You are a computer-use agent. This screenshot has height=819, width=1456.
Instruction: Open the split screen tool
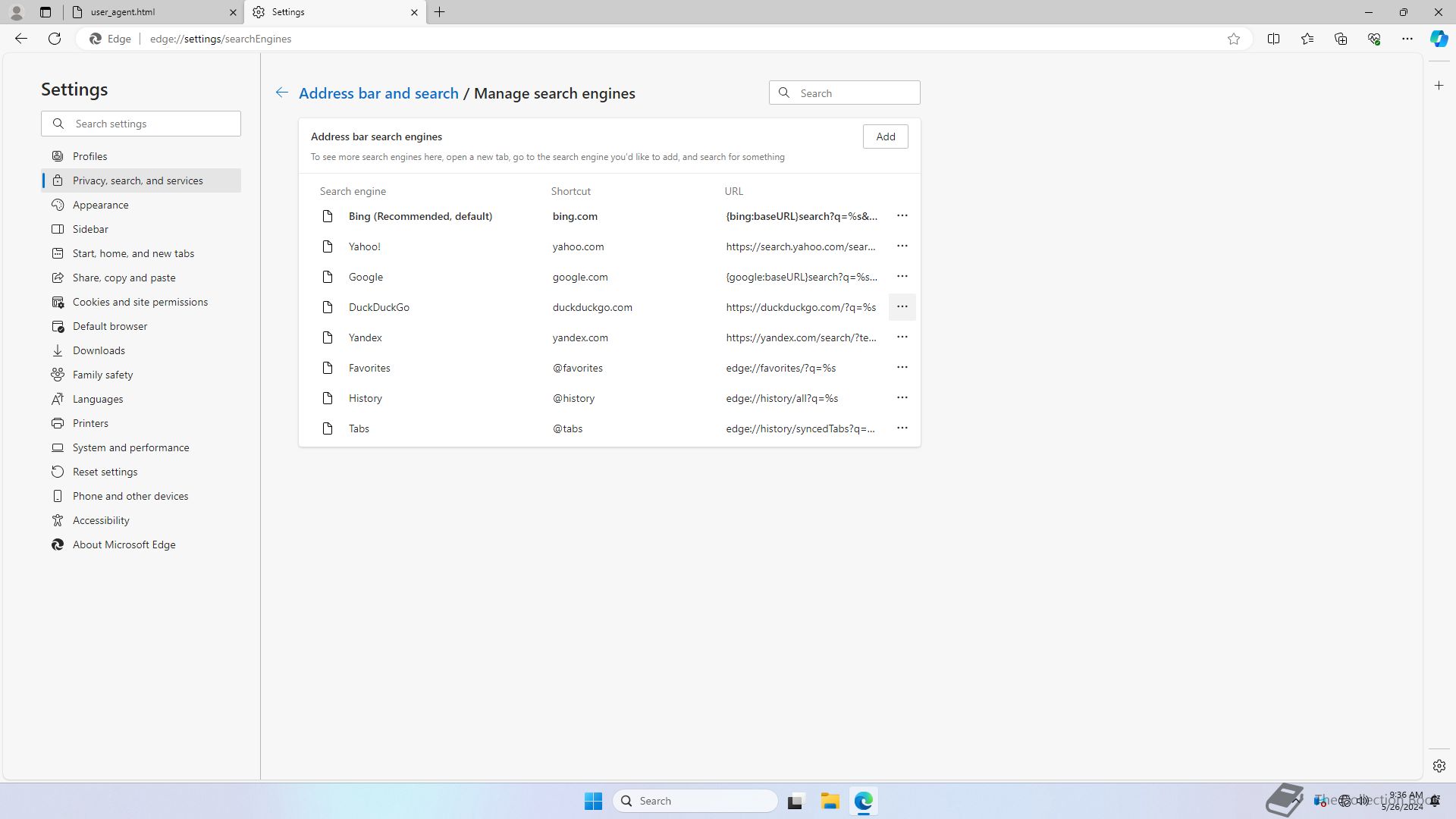1273,39
